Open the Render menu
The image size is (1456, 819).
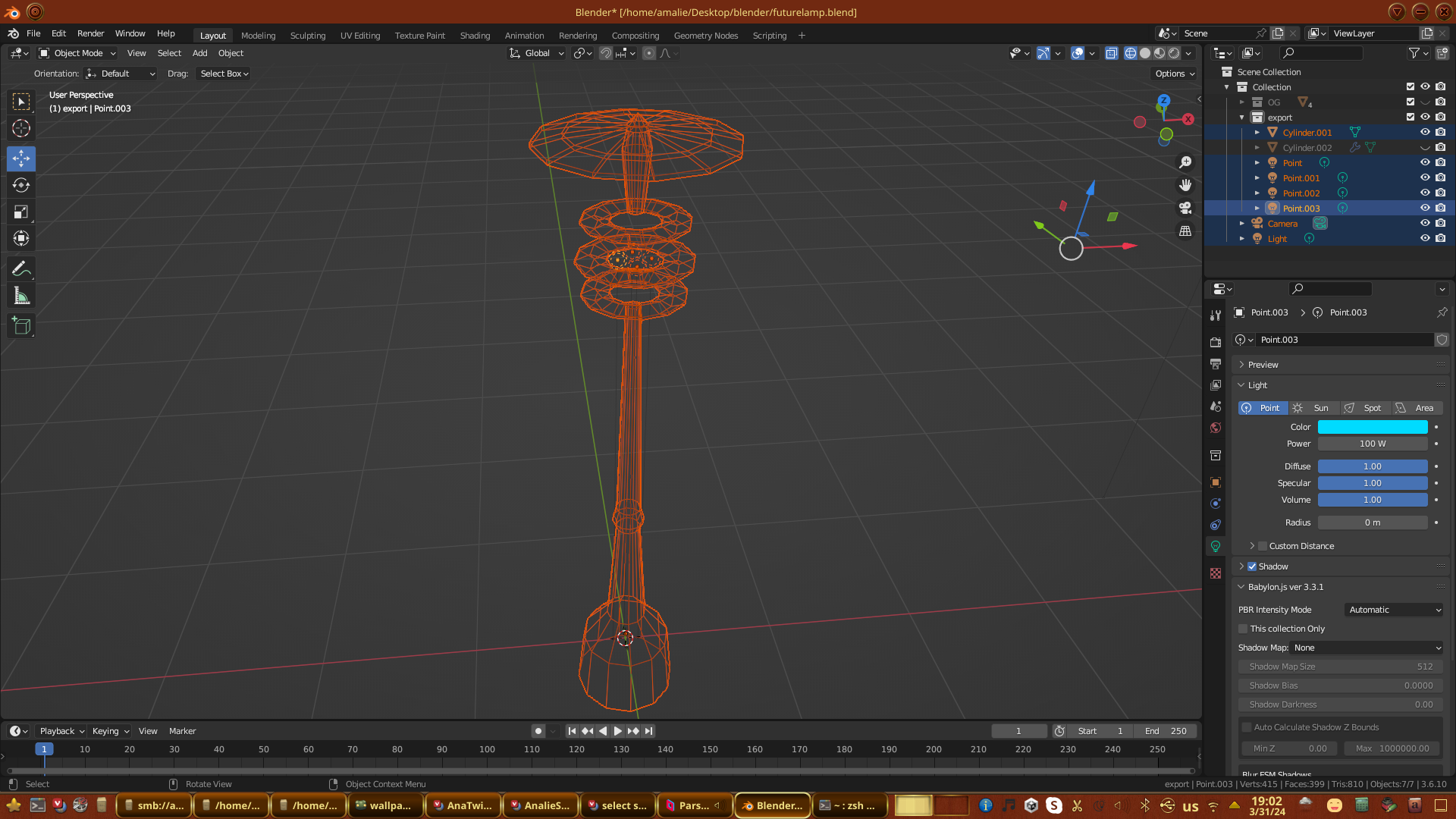90,33
